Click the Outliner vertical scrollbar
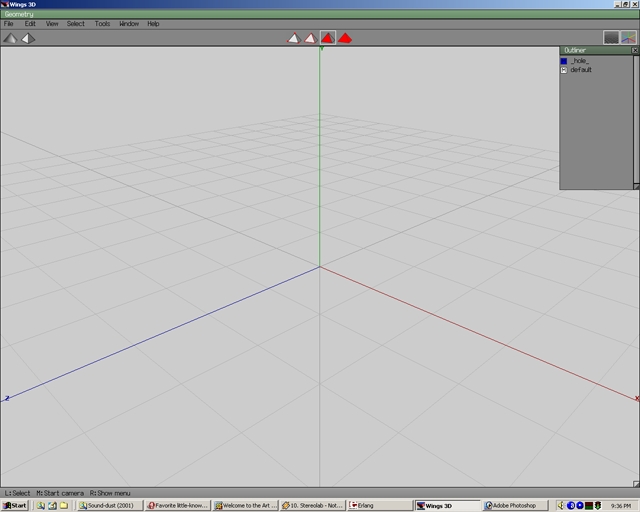 tap(636, 119)
